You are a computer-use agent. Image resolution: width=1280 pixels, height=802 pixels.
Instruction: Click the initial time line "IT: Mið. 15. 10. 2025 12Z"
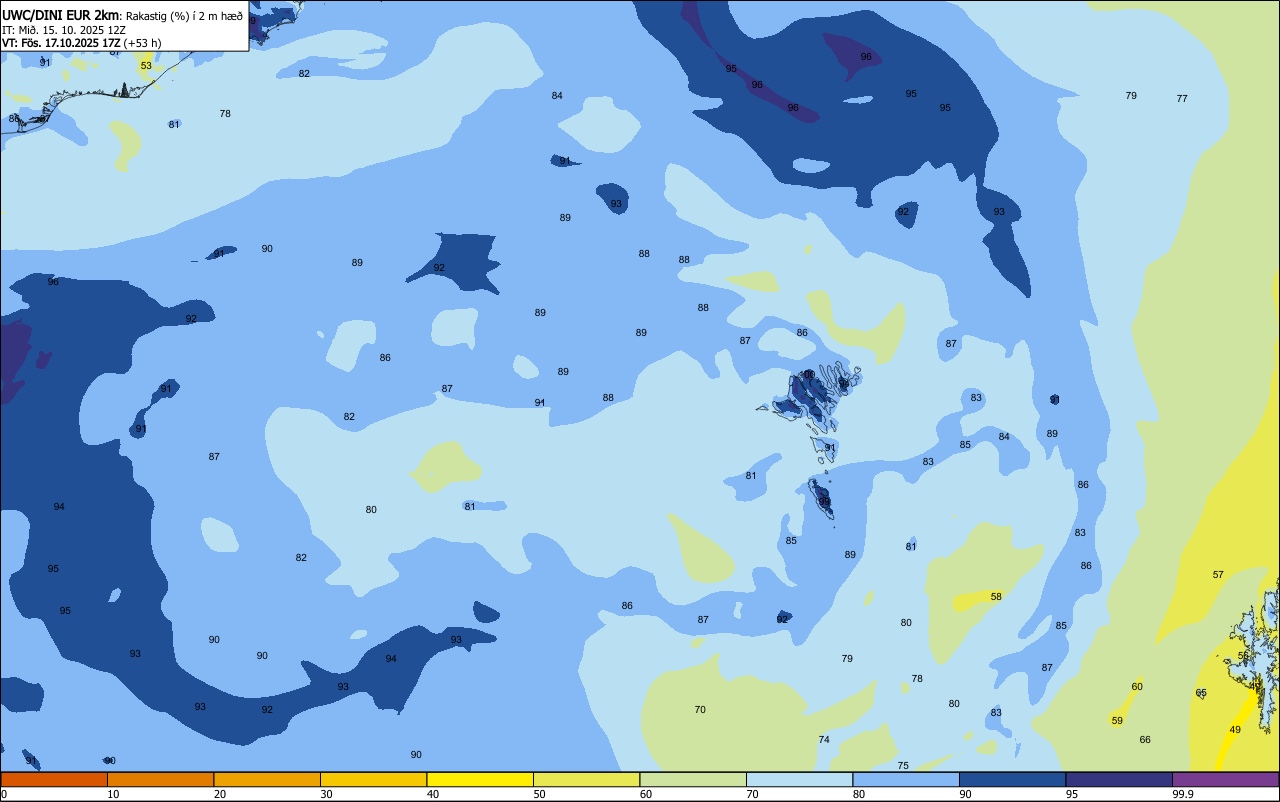(64, 29)
